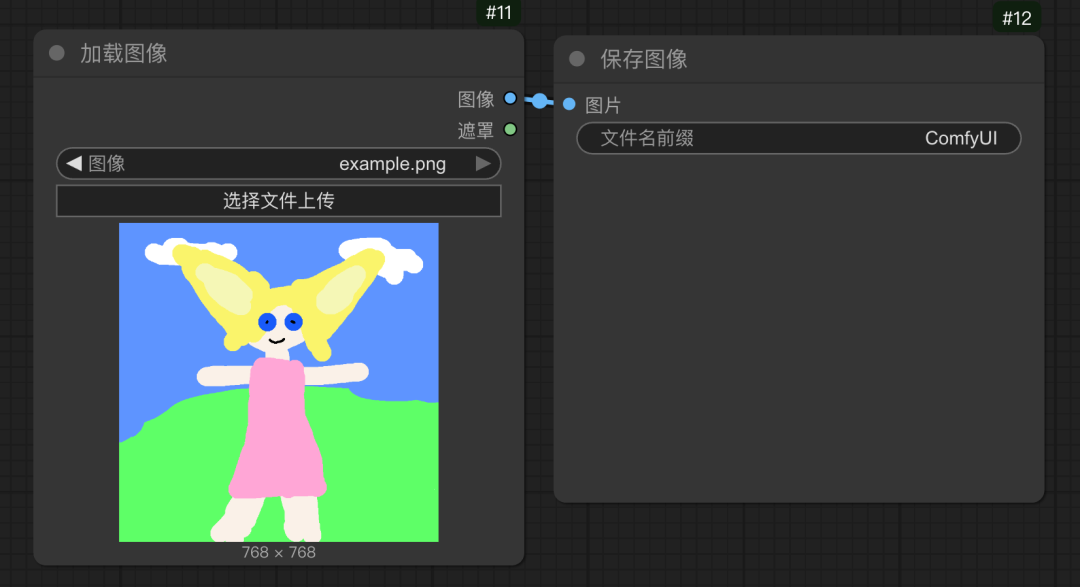Image resolution: width=1080 pixels, height=587 pixels.
Task: Open the example.png image dropdown
Action: [x=278, y=163]
